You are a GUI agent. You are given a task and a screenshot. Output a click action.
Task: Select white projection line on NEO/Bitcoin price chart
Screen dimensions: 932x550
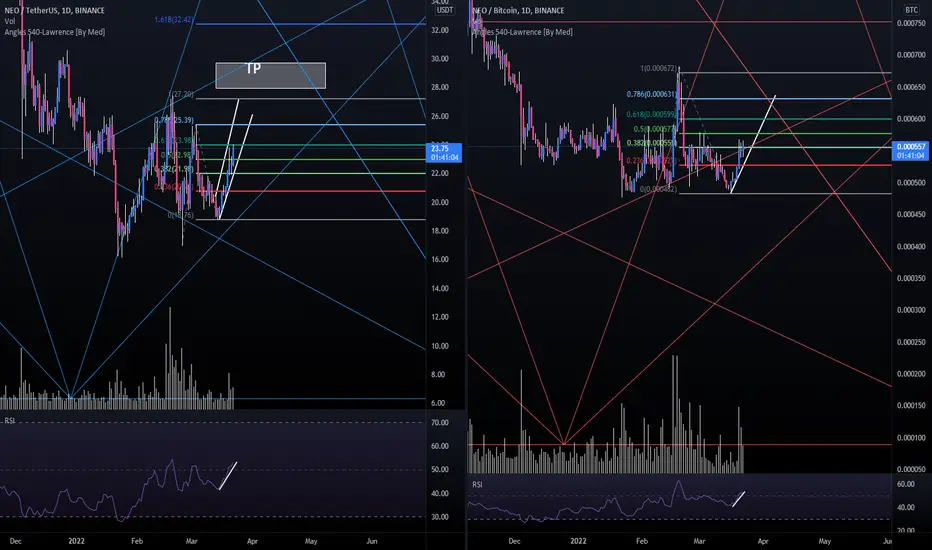tap(752, 144)
